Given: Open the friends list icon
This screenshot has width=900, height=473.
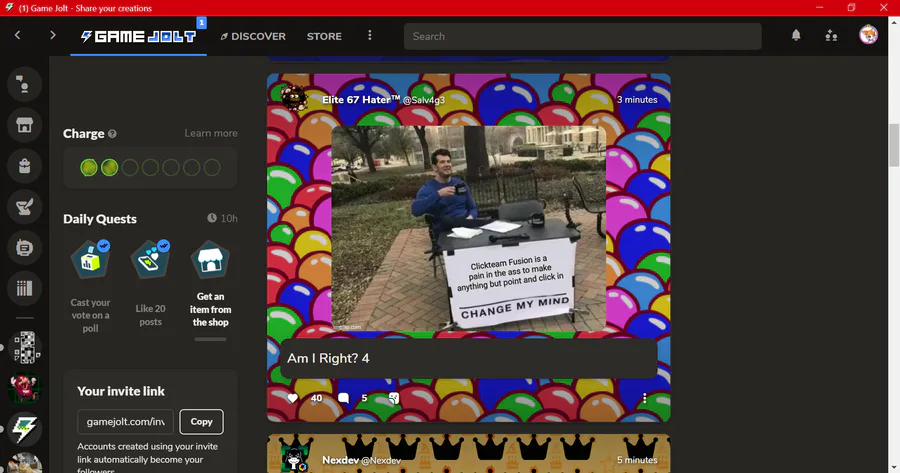Looking at the screenshot, I should coord(831,36).
